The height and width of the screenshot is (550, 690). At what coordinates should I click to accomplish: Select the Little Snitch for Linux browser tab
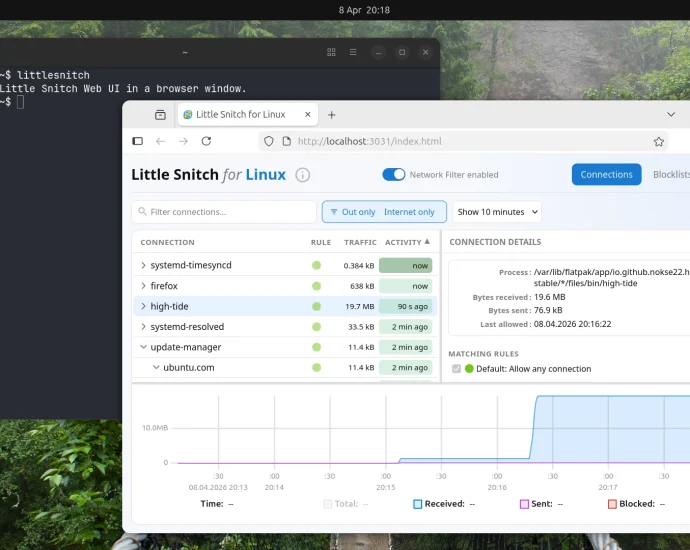248,114
